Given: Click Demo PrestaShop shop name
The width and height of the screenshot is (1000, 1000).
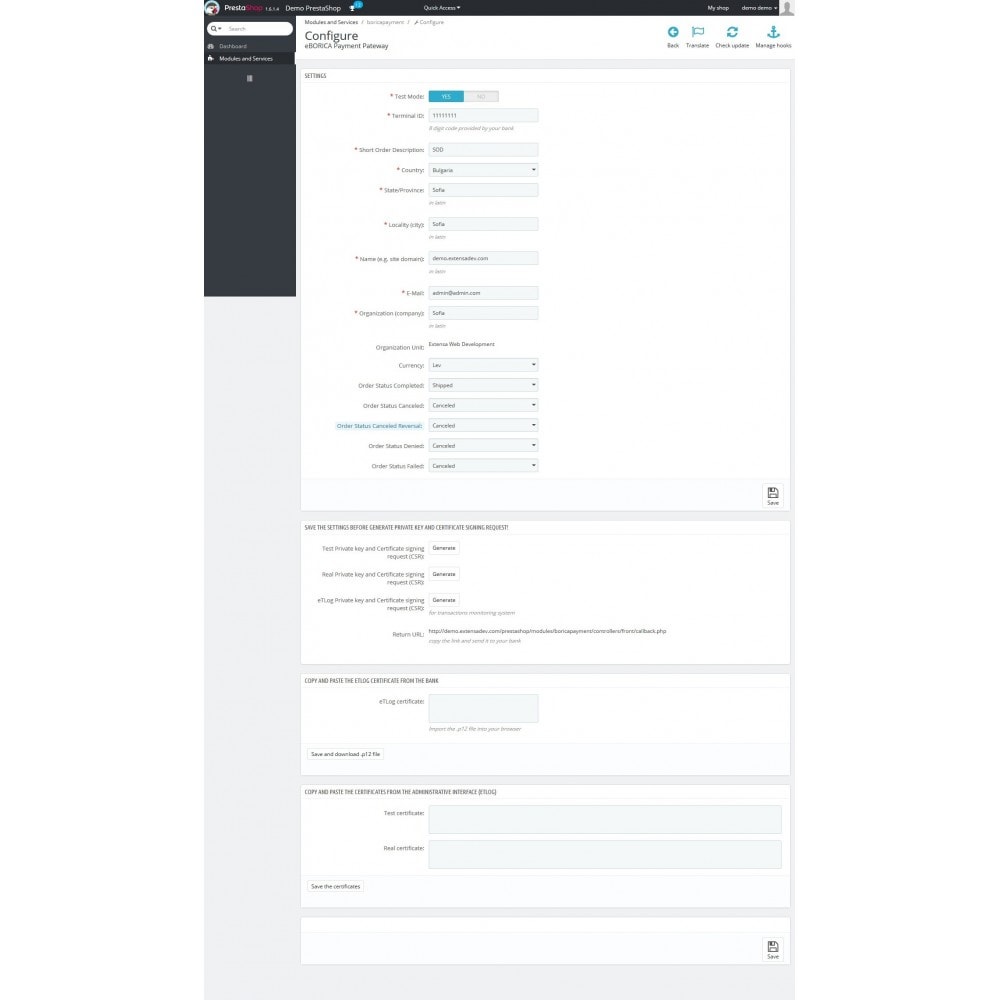Looking at the screenshot, I should (312, 8).
